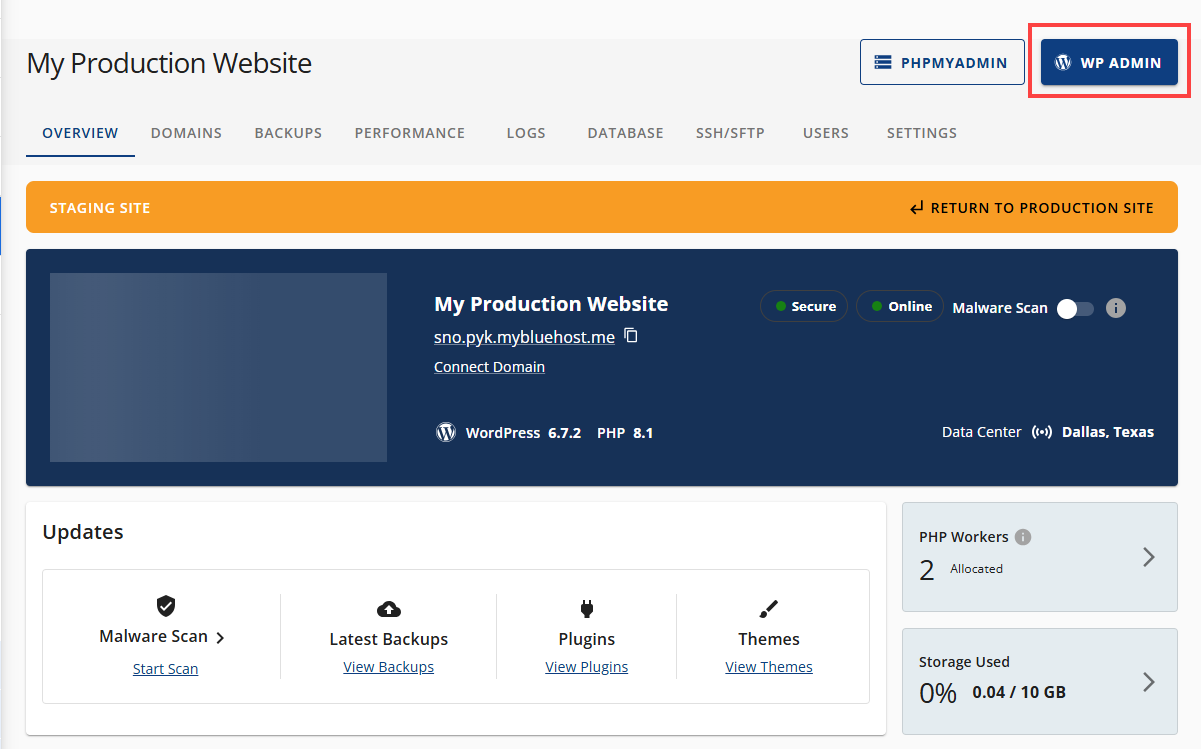Click the '0.04 / 10 GB' storage value
This screenshot has height=749, width=1201.
coord(1019,692)
